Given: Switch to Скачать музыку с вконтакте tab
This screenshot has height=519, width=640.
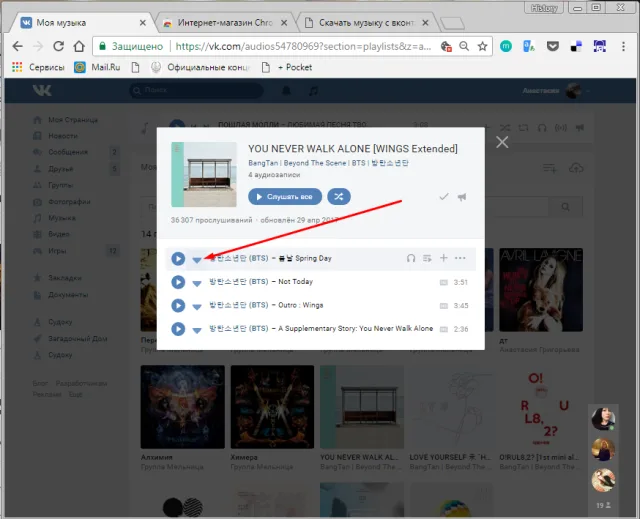Looking at the screenshot, I should [366, 22].
